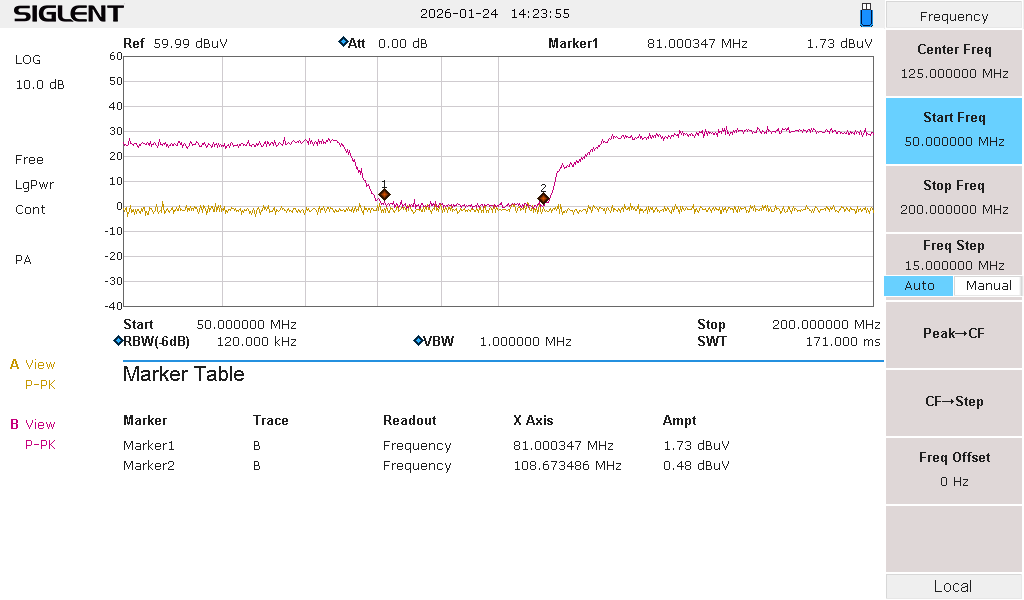Screen dimensions: 1024x600
Task: Click the Free trigger label
Action: pyautogui.click(x=29, y=160)
